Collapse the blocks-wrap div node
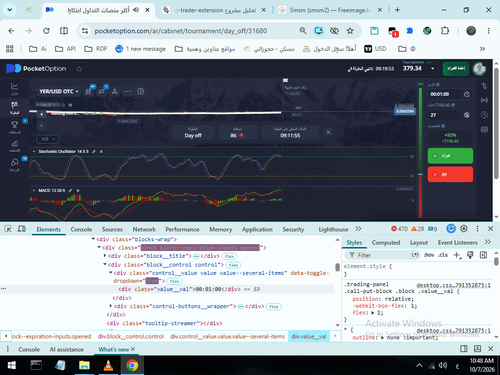Viewport: 500px width, 375px height. click(93, 239)
